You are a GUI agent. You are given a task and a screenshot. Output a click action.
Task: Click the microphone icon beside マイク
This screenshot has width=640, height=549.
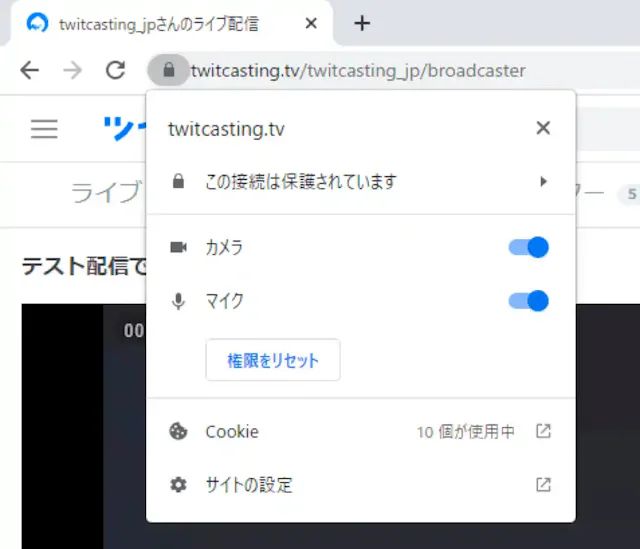click(178, 302)
